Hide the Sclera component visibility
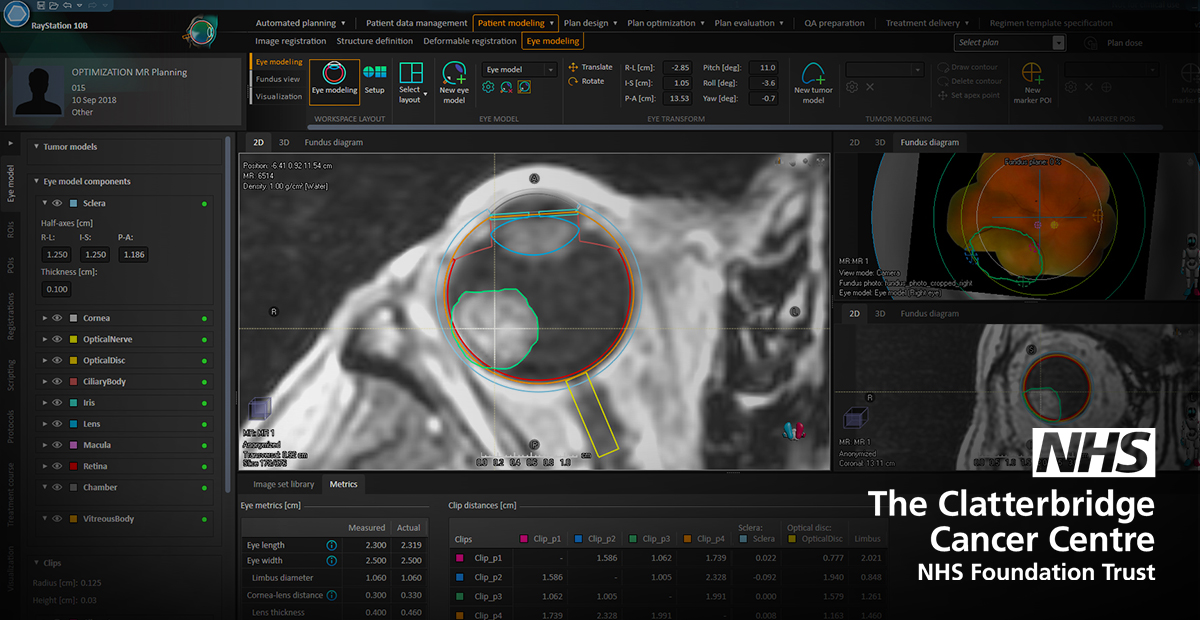 click(57, 203)
